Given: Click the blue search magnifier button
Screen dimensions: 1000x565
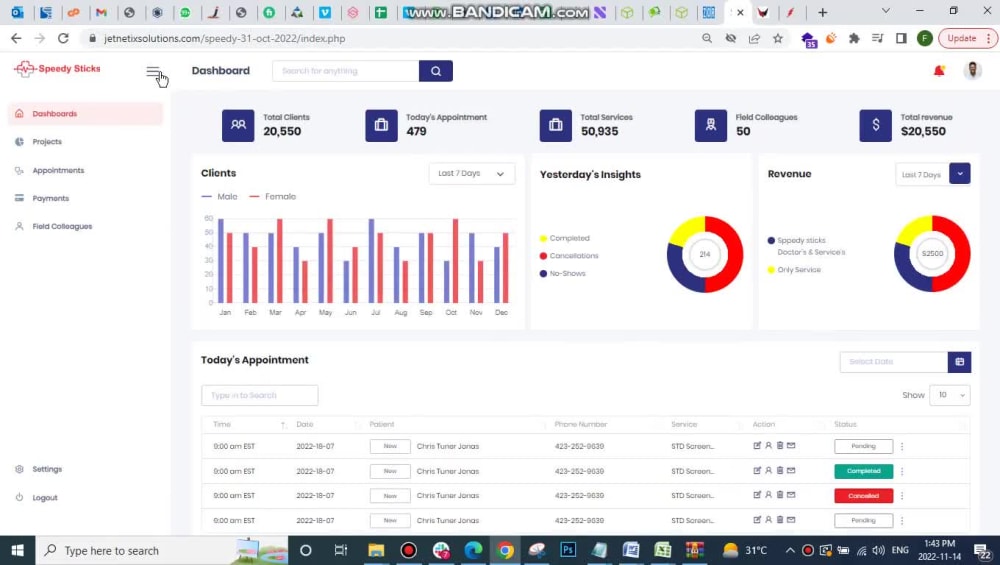Looking at the screenshot, I should (436, 71).
